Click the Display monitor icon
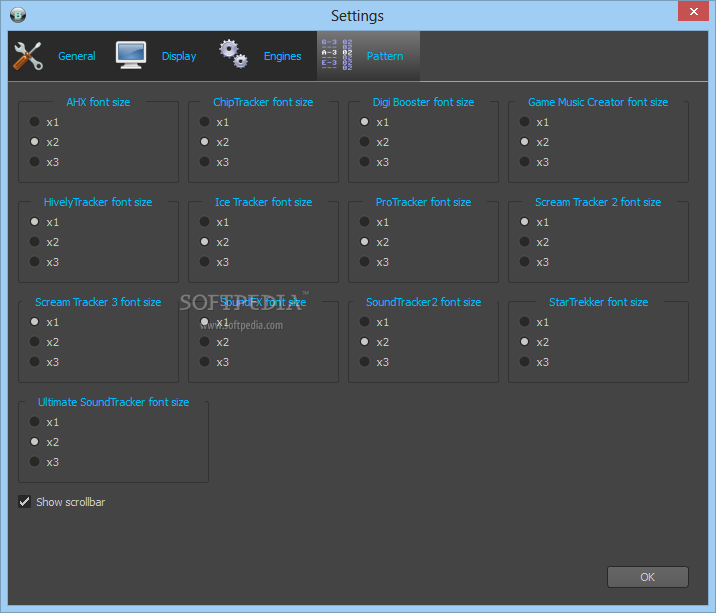 [x=131, y=55]
